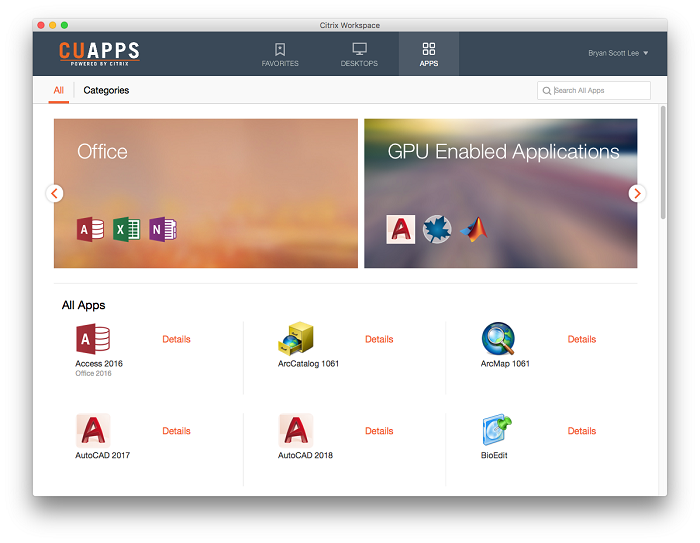Screen dimensions: 700x543
Task: Open Details for AutoCAD 2018
Action: click(379, 431)
